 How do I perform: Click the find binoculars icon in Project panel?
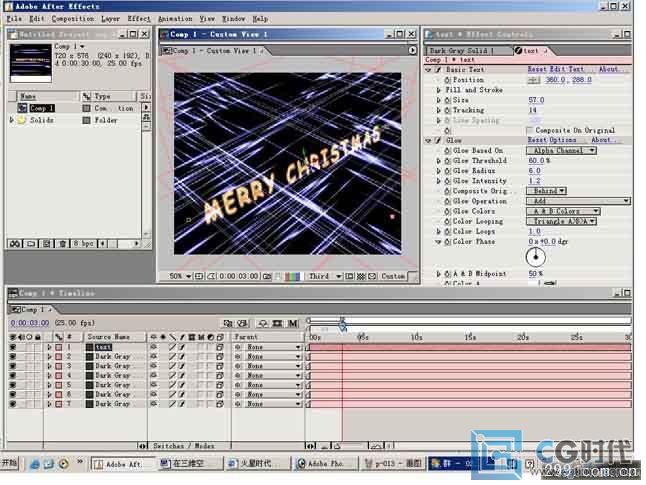point(15,244)
